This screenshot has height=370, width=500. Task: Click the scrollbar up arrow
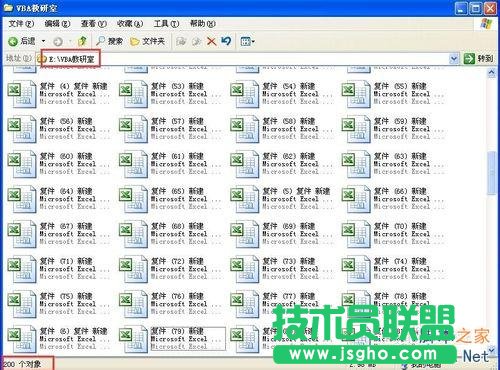coord(492,73)
